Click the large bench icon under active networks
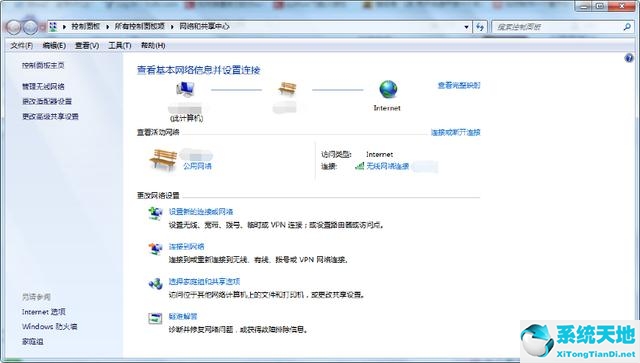This screenshot has height=363, width=640. [x=164, y=160]
